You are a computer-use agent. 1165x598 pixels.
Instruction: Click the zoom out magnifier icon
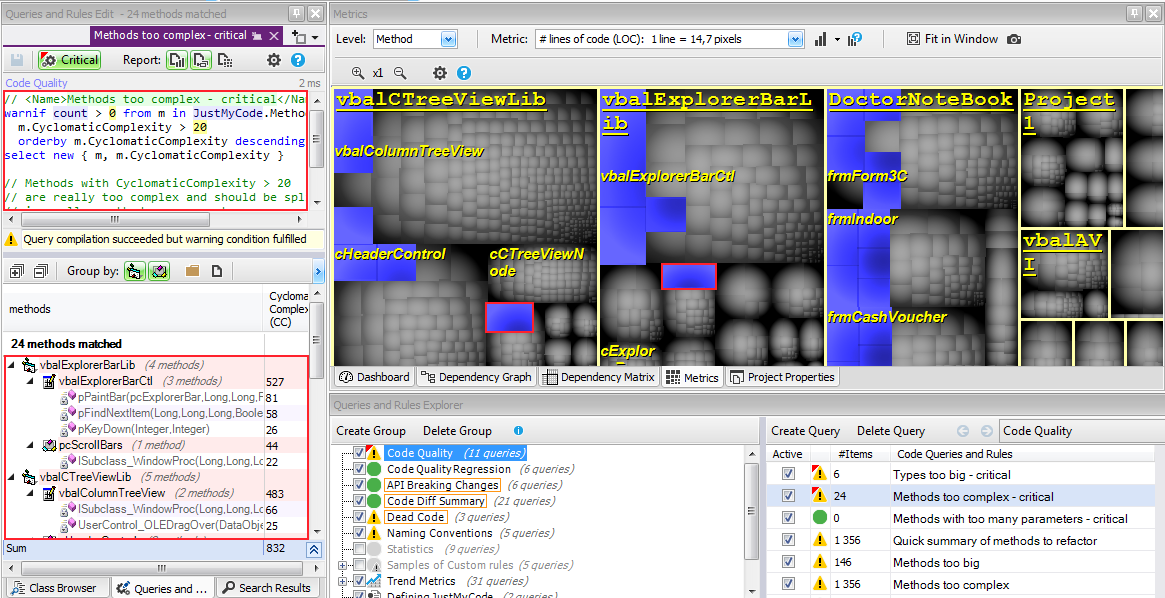click(400, 73)
